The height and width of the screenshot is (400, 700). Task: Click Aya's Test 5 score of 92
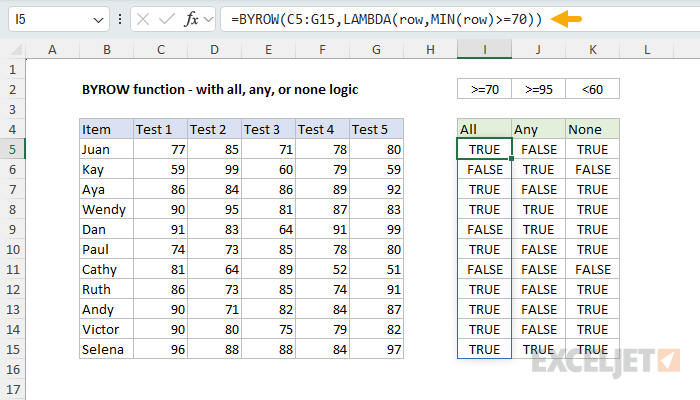pos(377,190)
